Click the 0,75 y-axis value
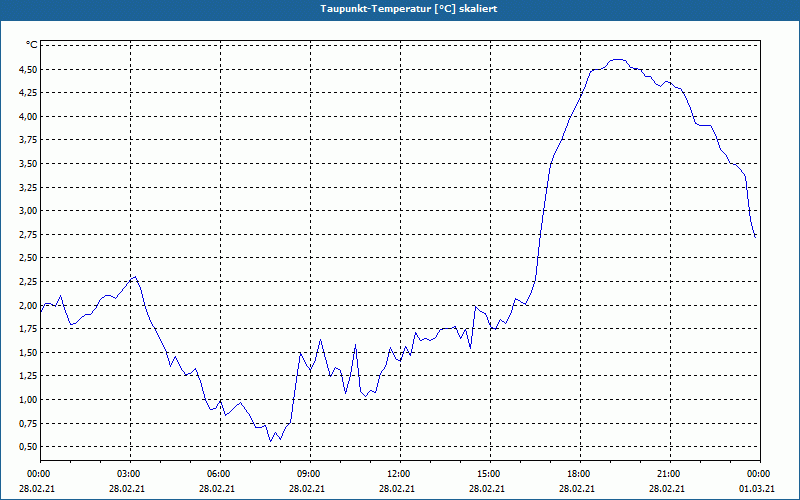This screenshot has height=500, width=800. pos(28,423)
